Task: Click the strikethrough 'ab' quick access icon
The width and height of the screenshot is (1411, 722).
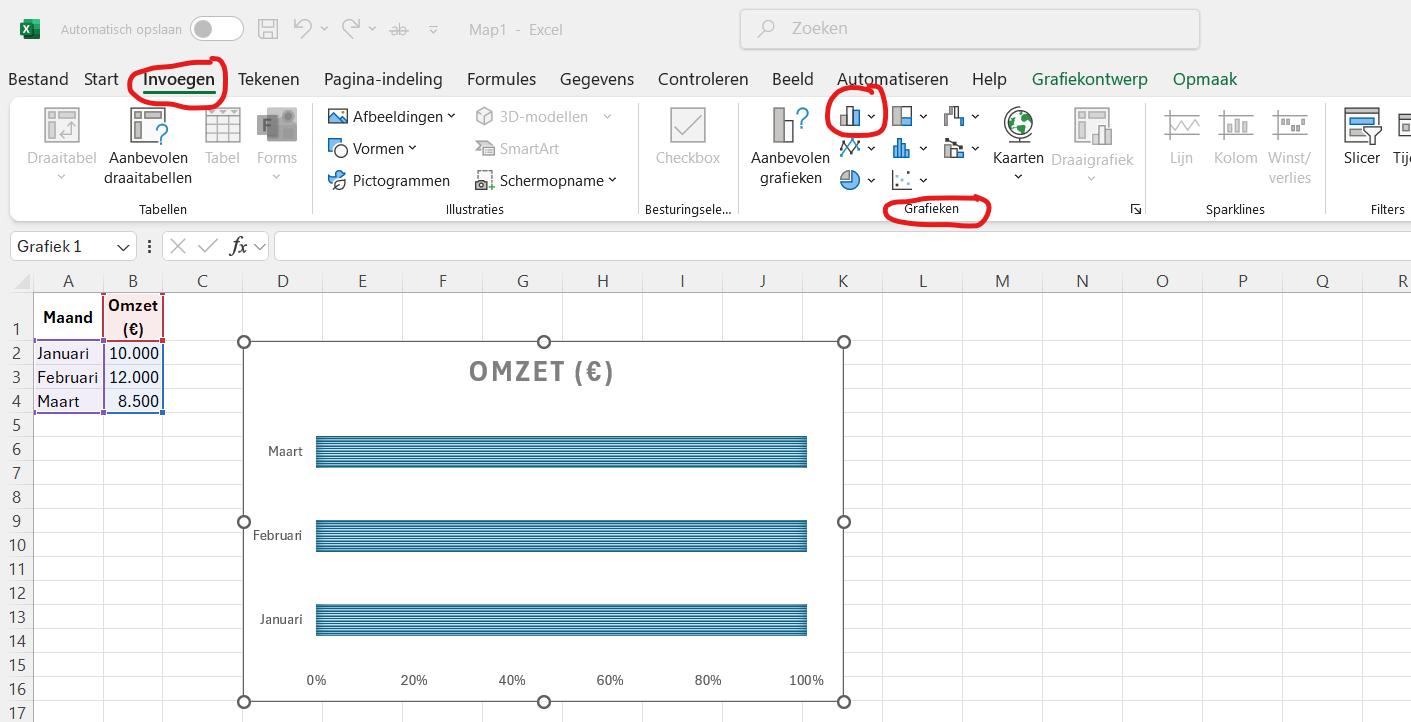Action: coord(399,30)
